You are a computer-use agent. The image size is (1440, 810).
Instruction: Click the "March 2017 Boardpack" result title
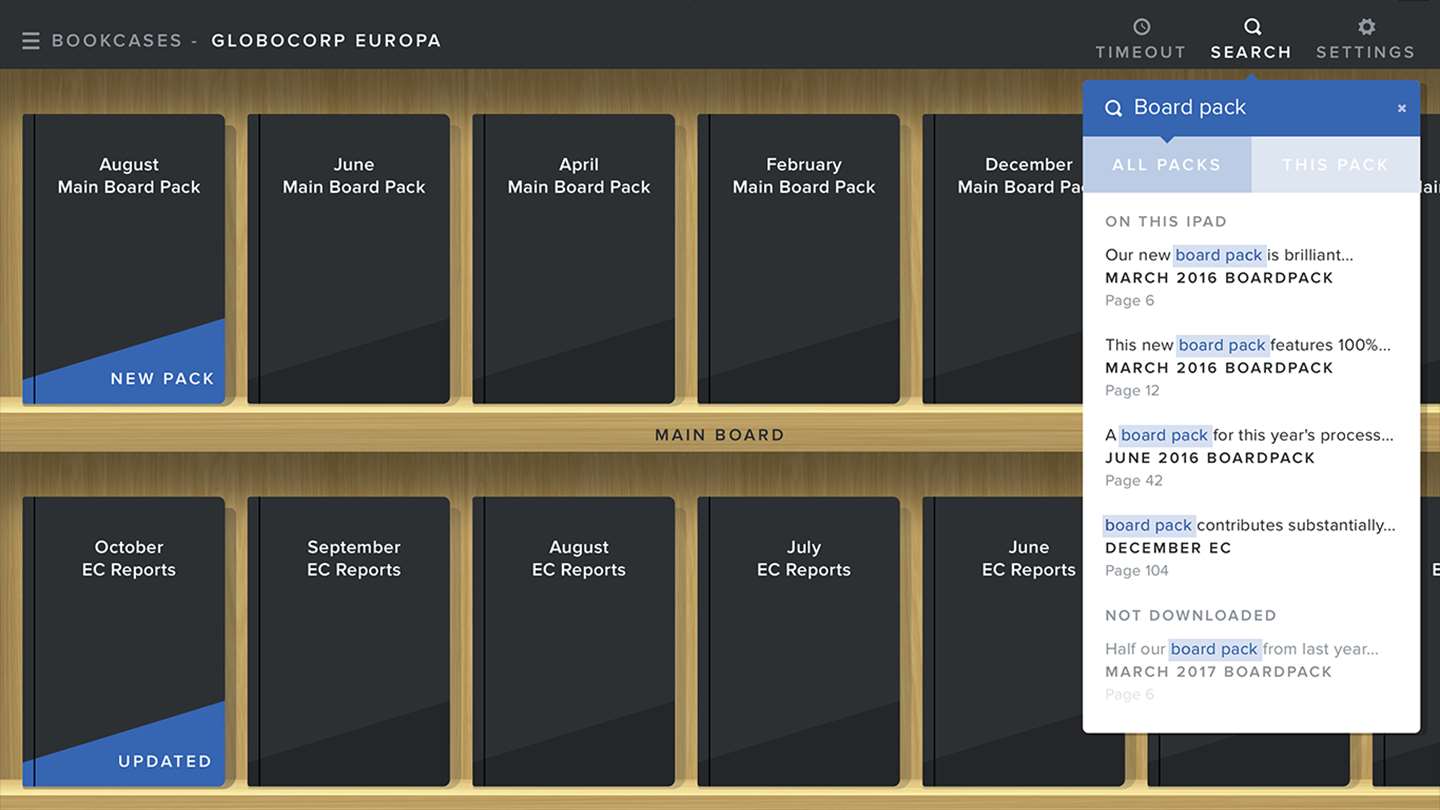pyautogui.click(x=1219, y=672)
